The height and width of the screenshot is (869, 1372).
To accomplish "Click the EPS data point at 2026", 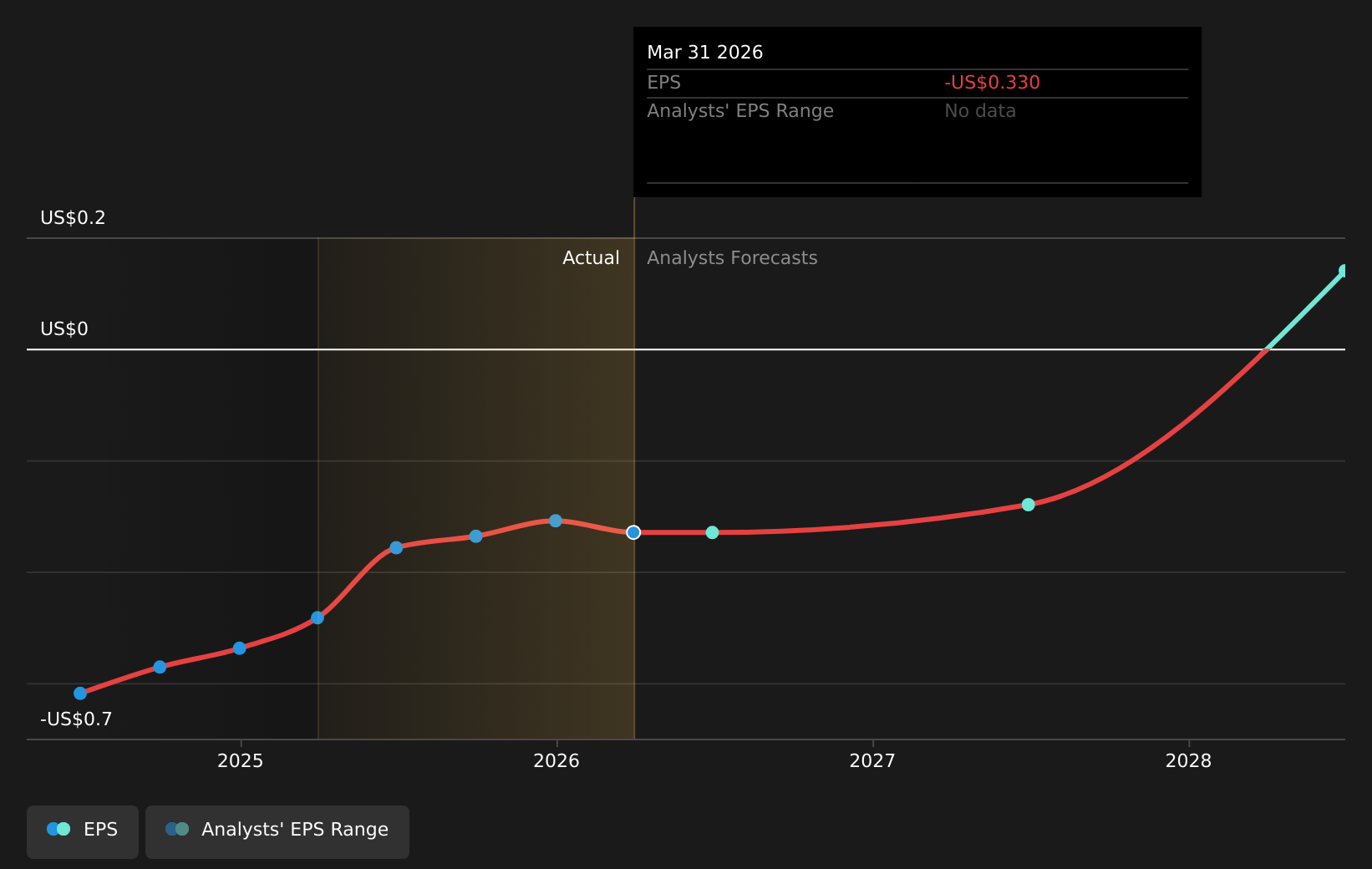I will (556, 521).
